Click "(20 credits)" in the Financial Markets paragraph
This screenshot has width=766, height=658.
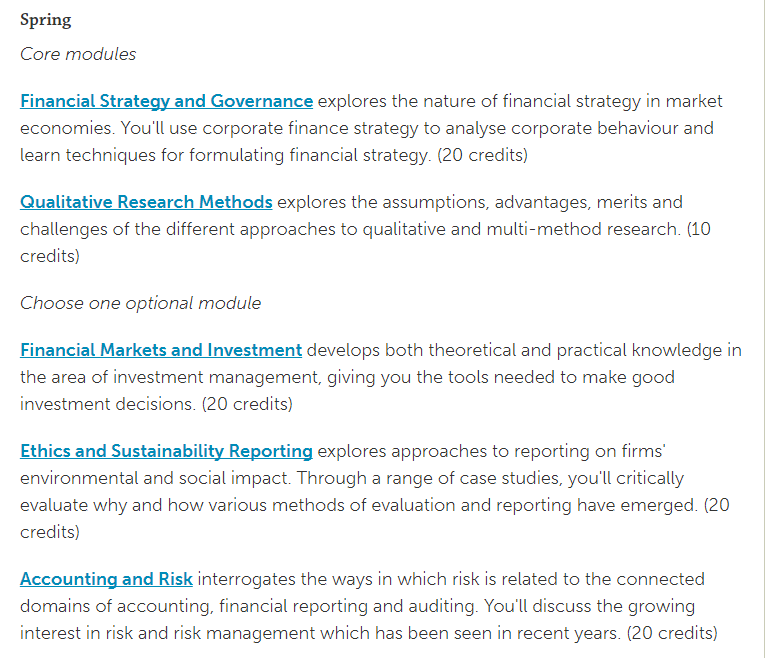click(x=247, y=404)
